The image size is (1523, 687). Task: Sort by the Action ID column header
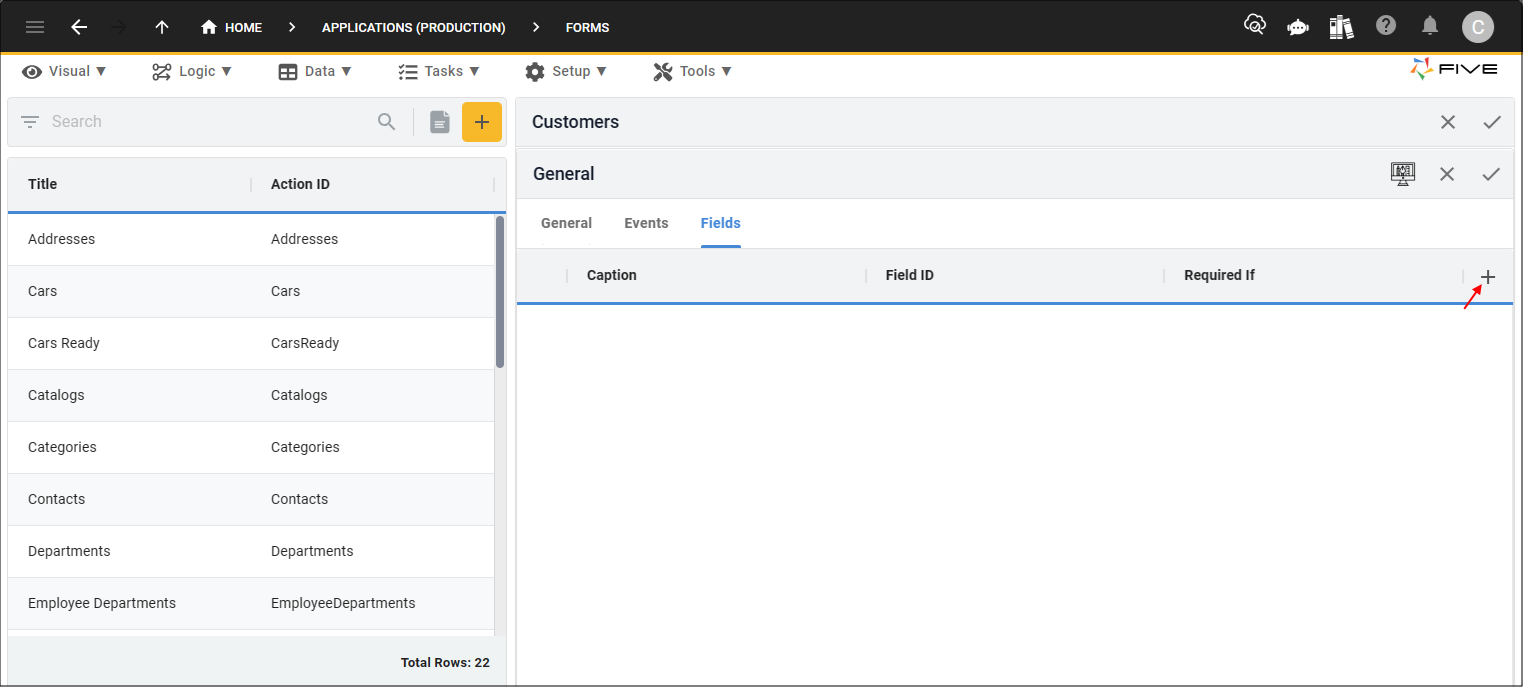[x=300, y=184]
